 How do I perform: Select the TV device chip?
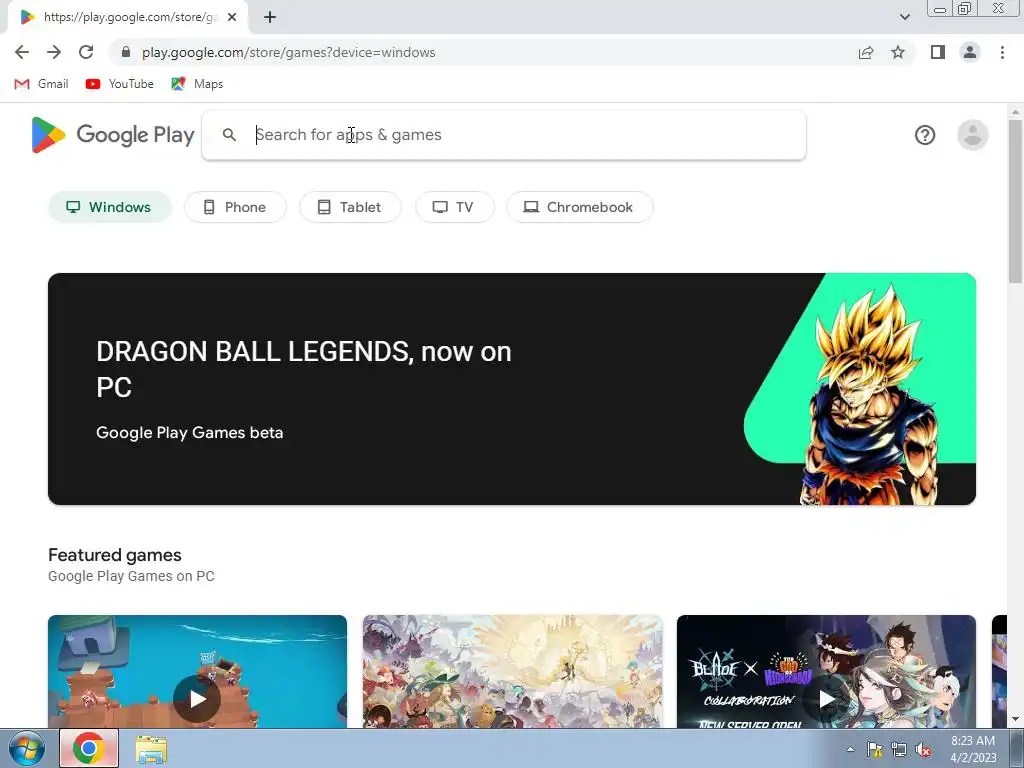click(455, 207)
